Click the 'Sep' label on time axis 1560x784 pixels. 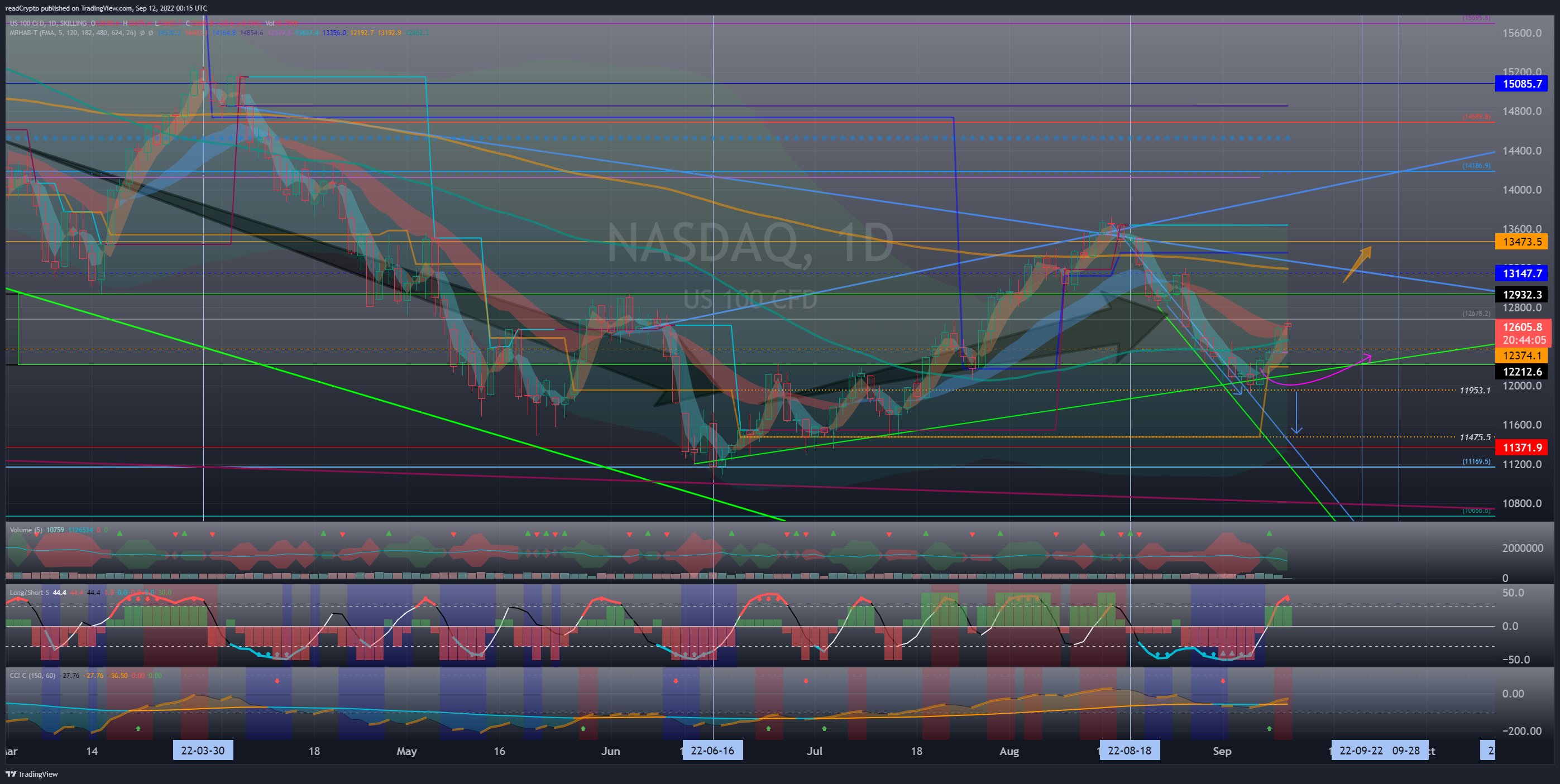click(1222, 751)
